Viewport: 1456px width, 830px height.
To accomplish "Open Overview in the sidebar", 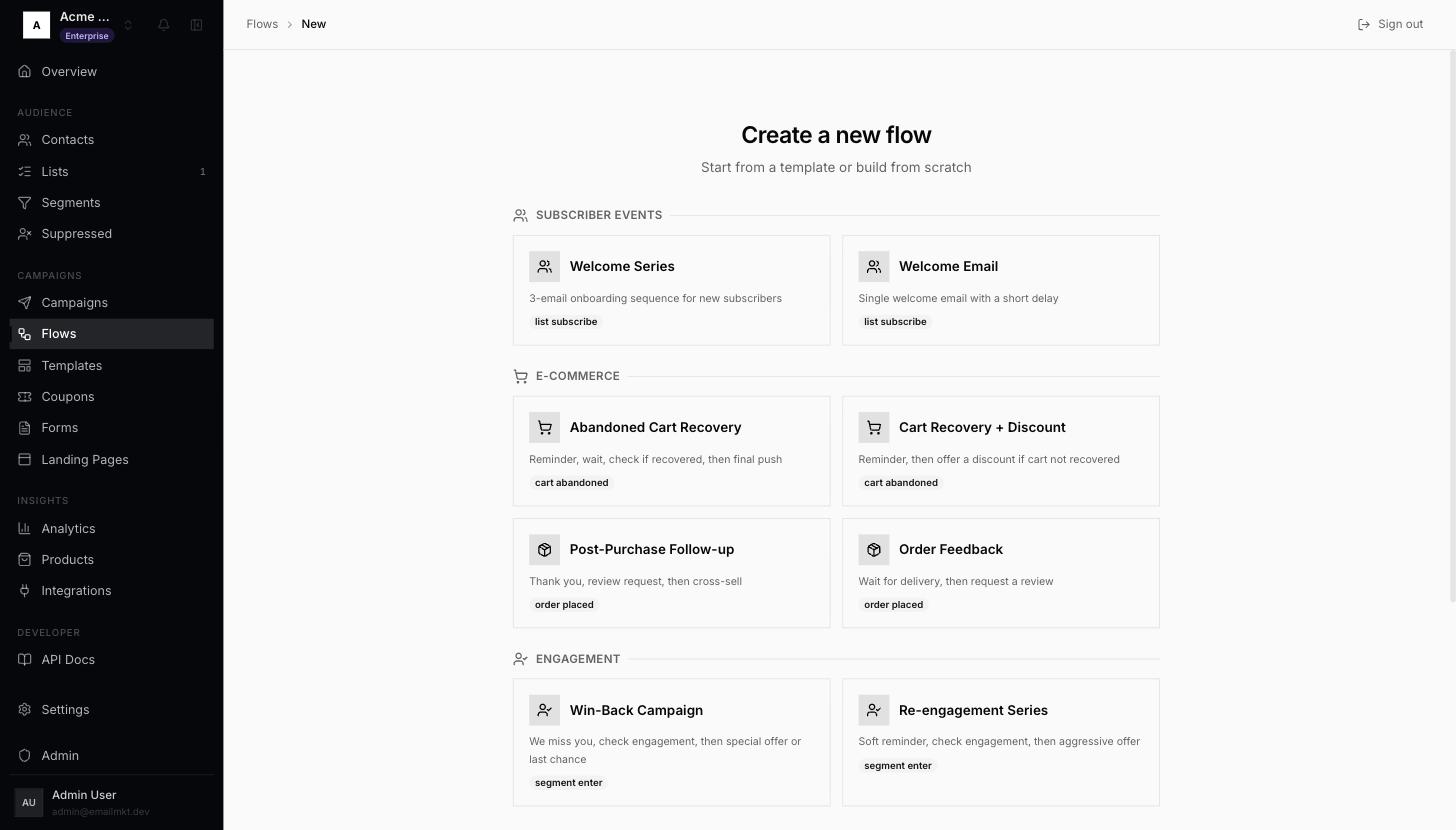I will click(x=112, y=72).
